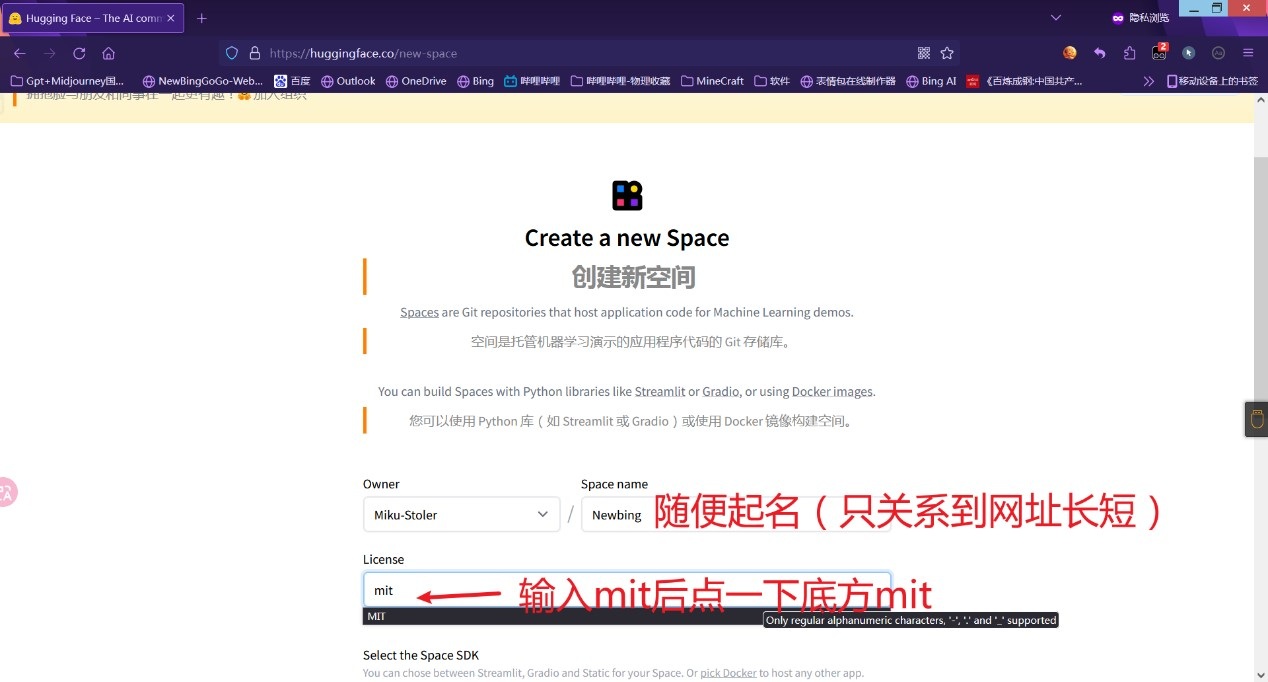
Task: Click the pink floating translate badge
Action: coord(7,491)
